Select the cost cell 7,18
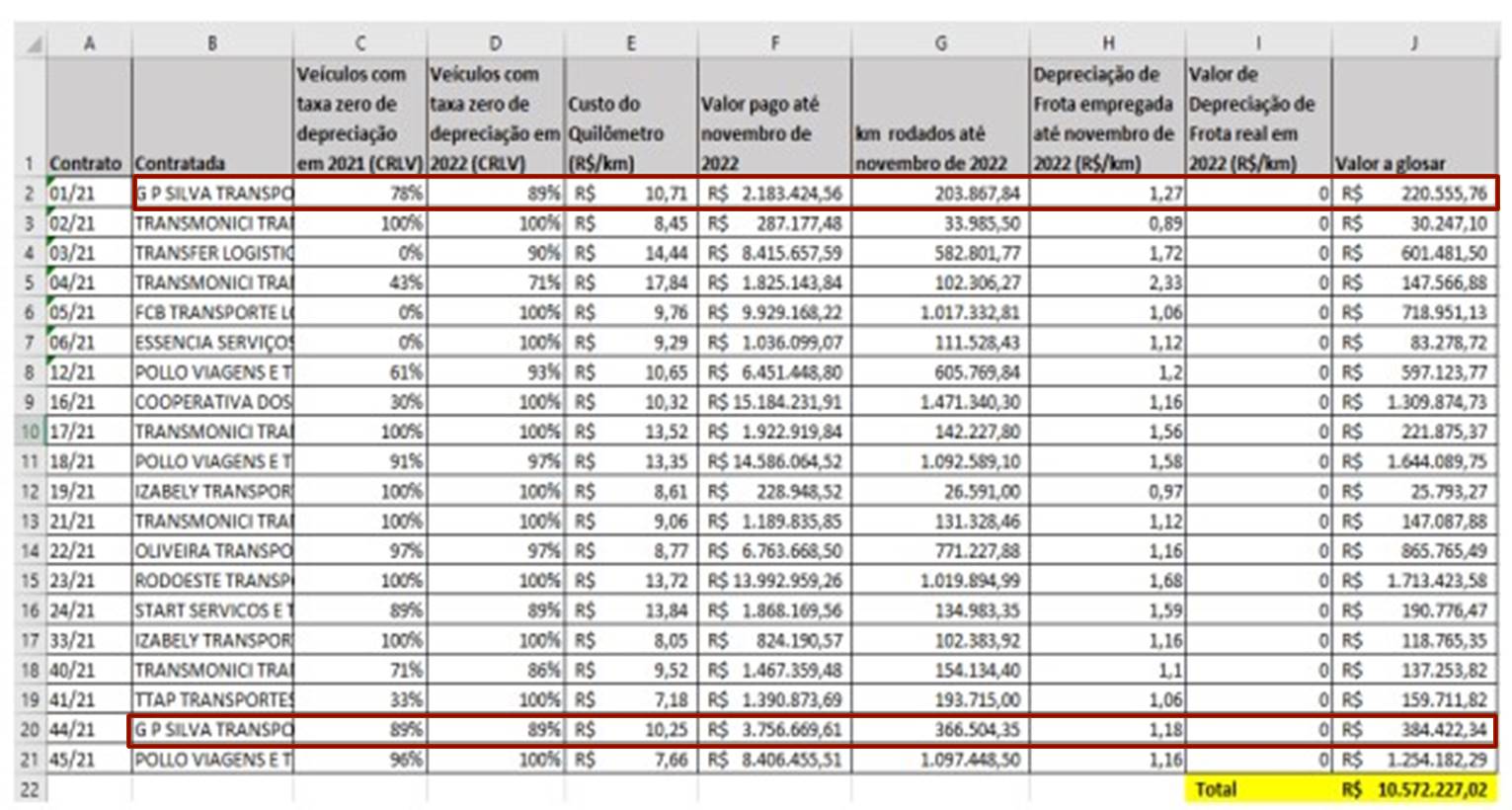This screenshot has width=1512, height=810. [x=631, y=700]
